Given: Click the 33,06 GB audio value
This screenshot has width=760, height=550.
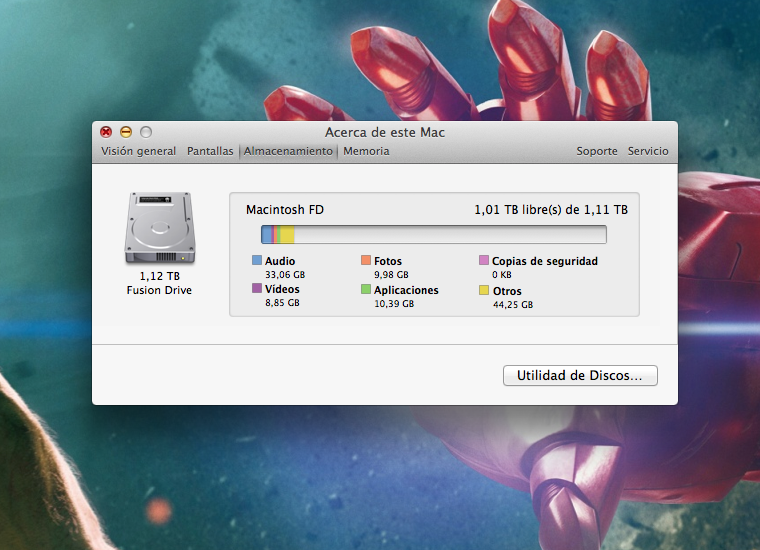Looking at the screenshot, I should click(x=285, y=275).
